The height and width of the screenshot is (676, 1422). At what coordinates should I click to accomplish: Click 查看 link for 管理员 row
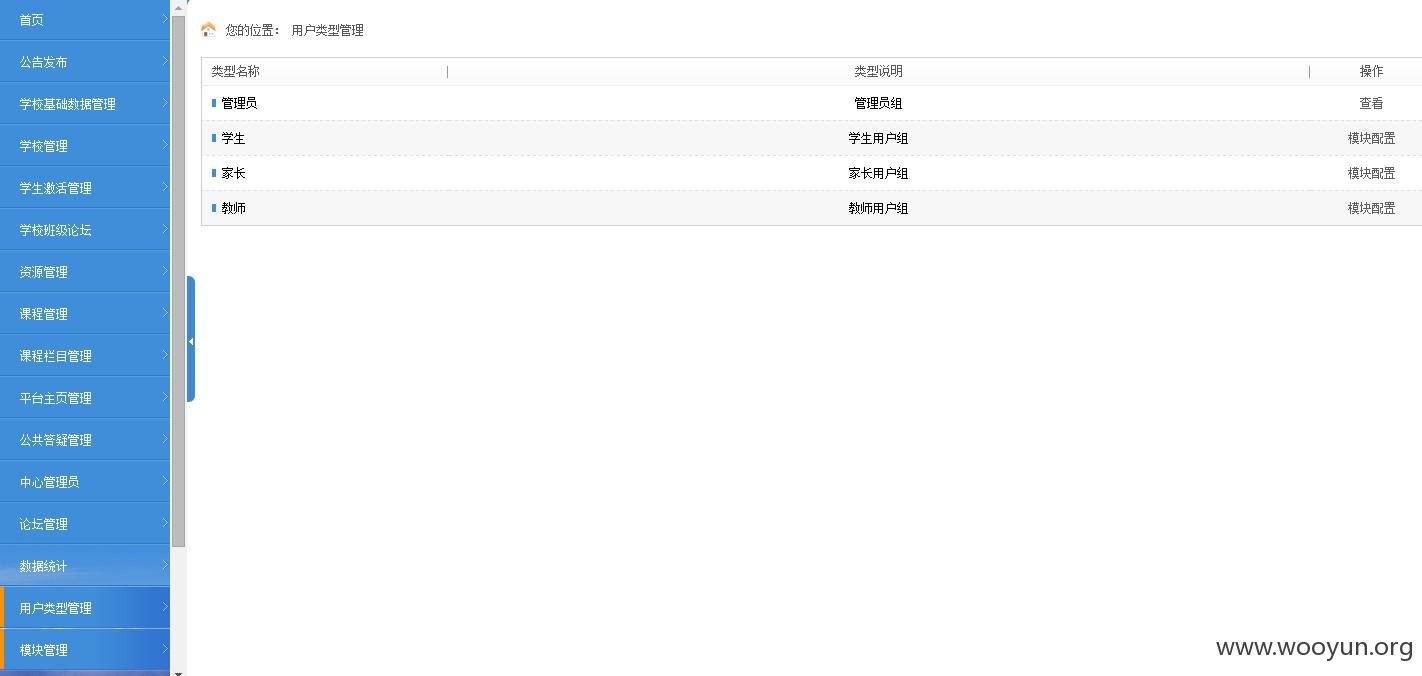pyautogui.click(x=1371, y=103)
